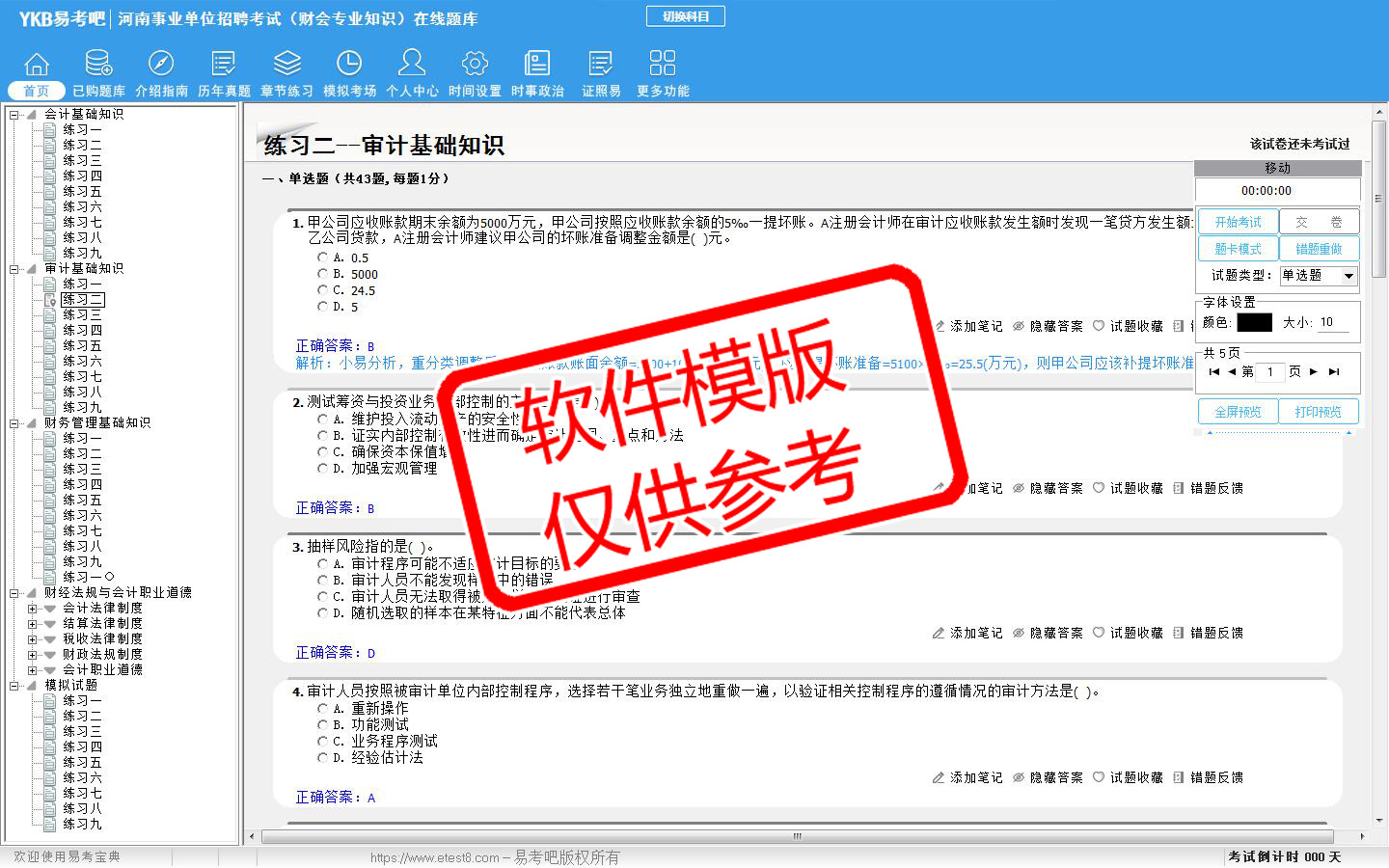
Task: Click the black font color swatch
Action: point(1254,323)
